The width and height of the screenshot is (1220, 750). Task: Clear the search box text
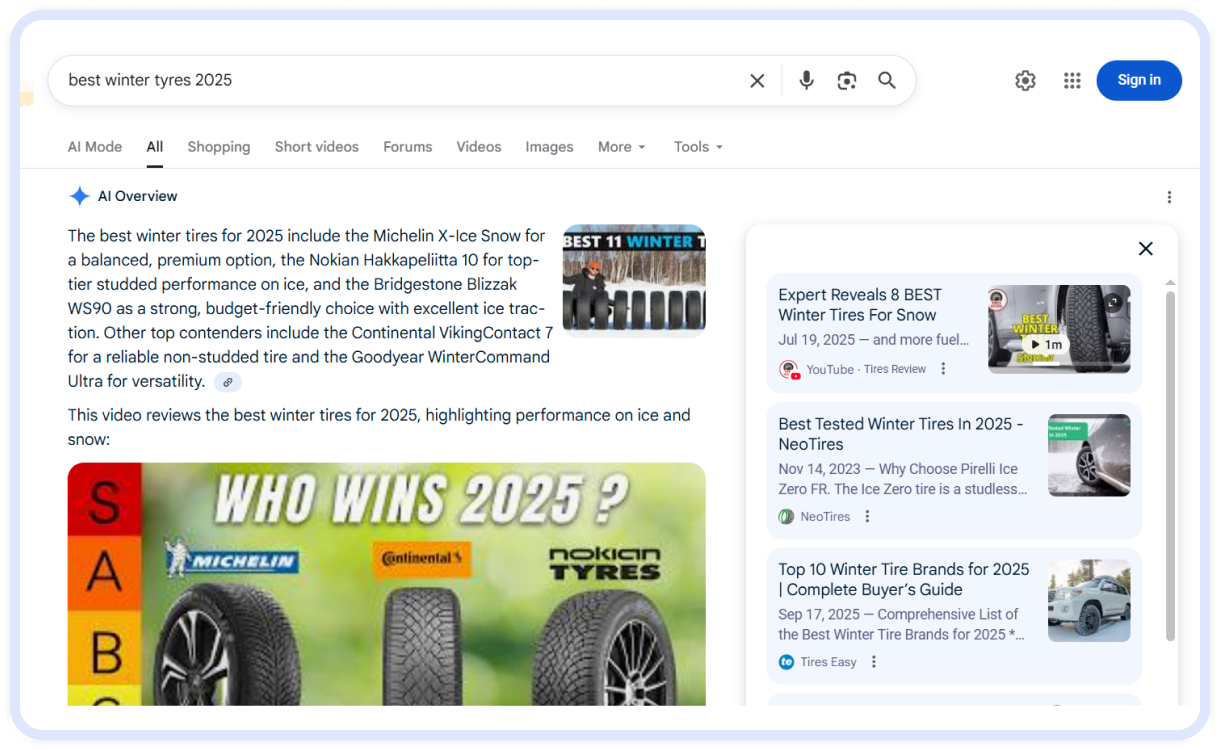click(757, 81)
